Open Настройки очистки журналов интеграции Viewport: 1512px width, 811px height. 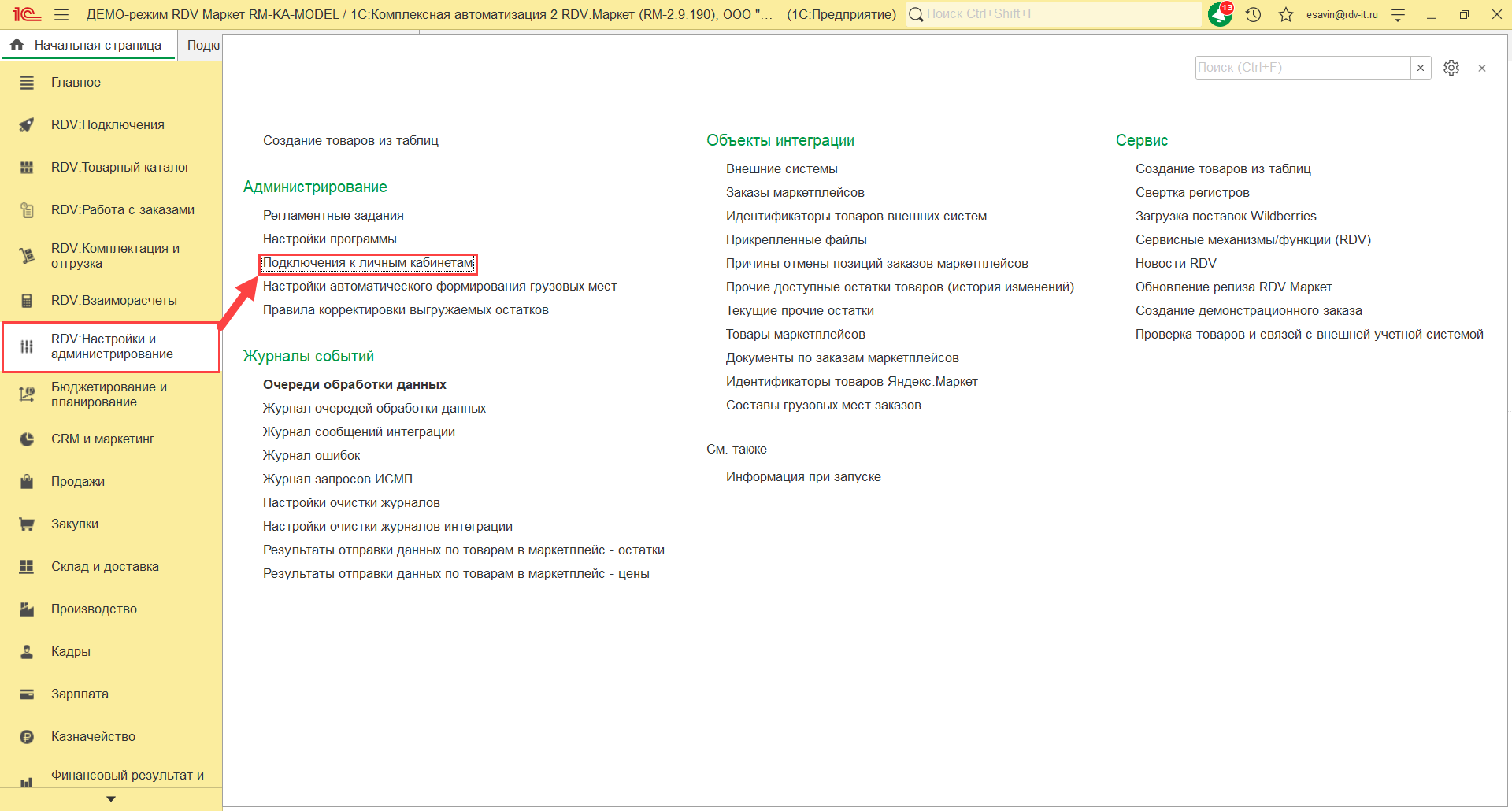point(387,527)
